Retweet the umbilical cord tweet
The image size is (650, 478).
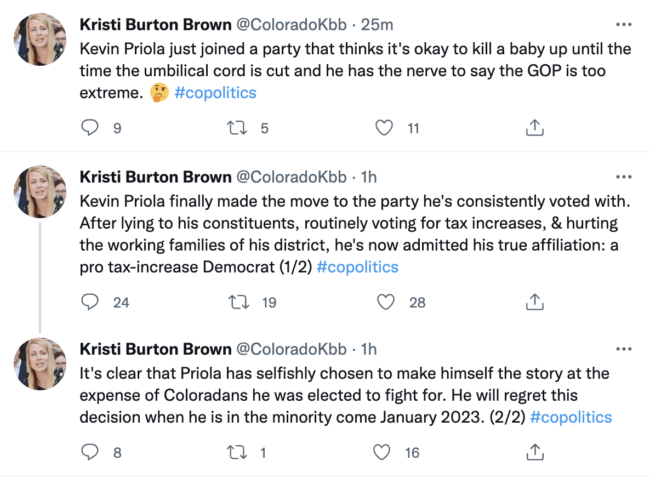[x=238, y=127]
